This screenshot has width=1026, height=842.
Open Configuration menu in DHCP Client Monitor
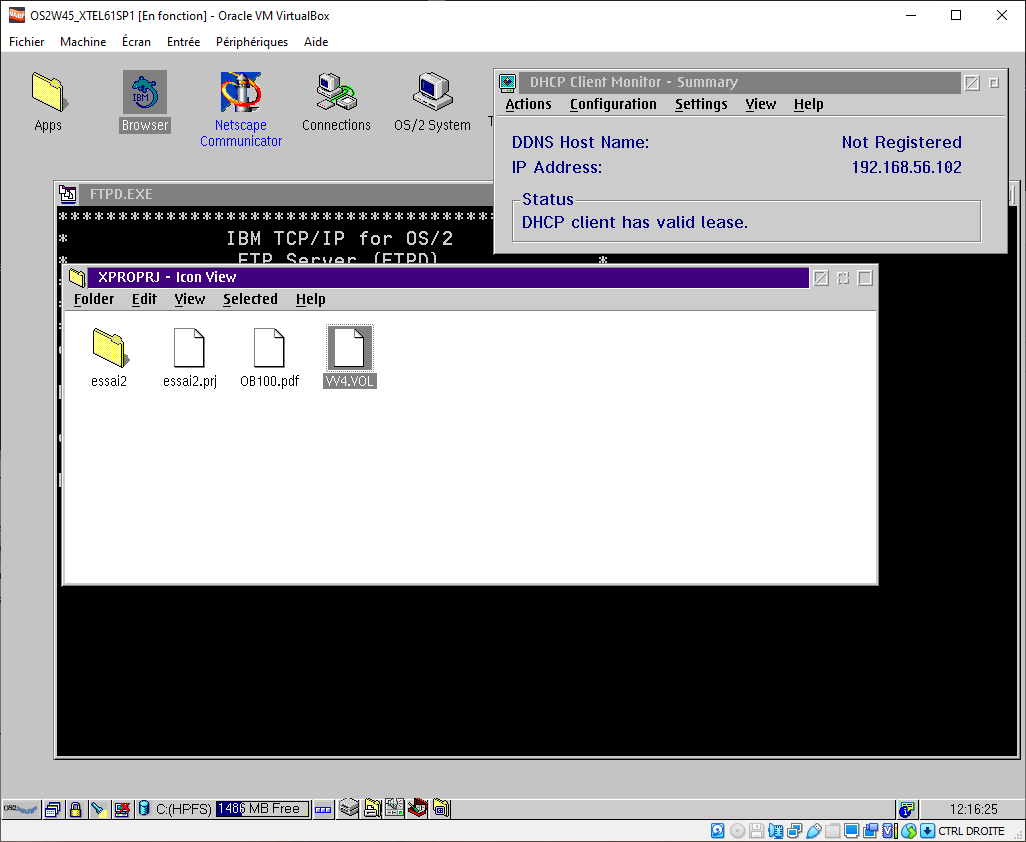point(613,104)
